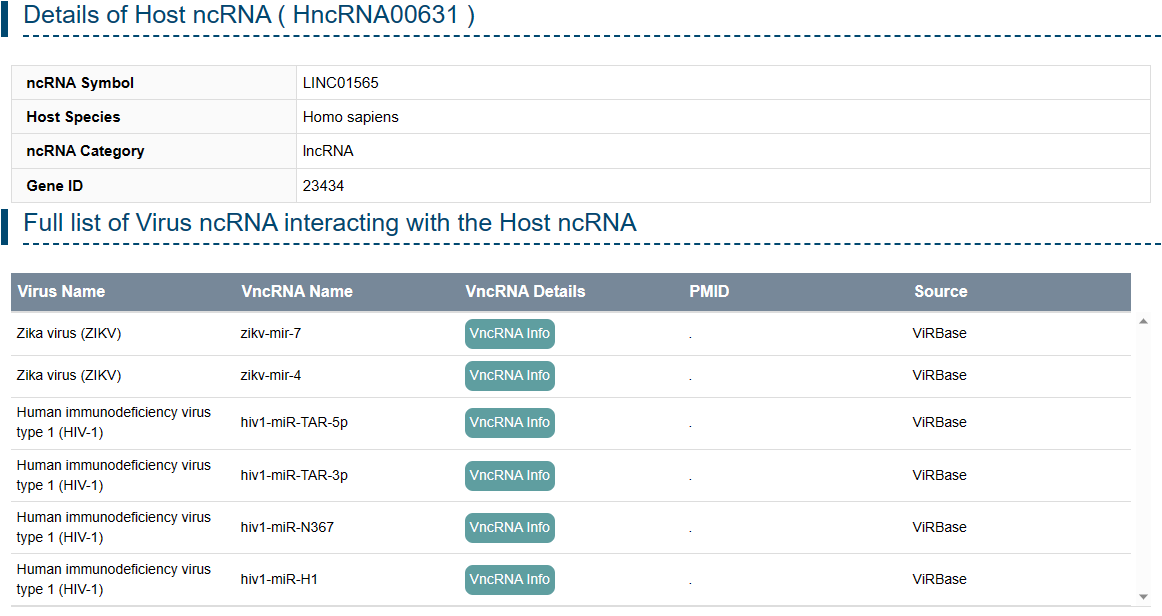The height and width of the screenshot is (616, 1162).
Task: Click the Source column header
Action: coord(940,292)
